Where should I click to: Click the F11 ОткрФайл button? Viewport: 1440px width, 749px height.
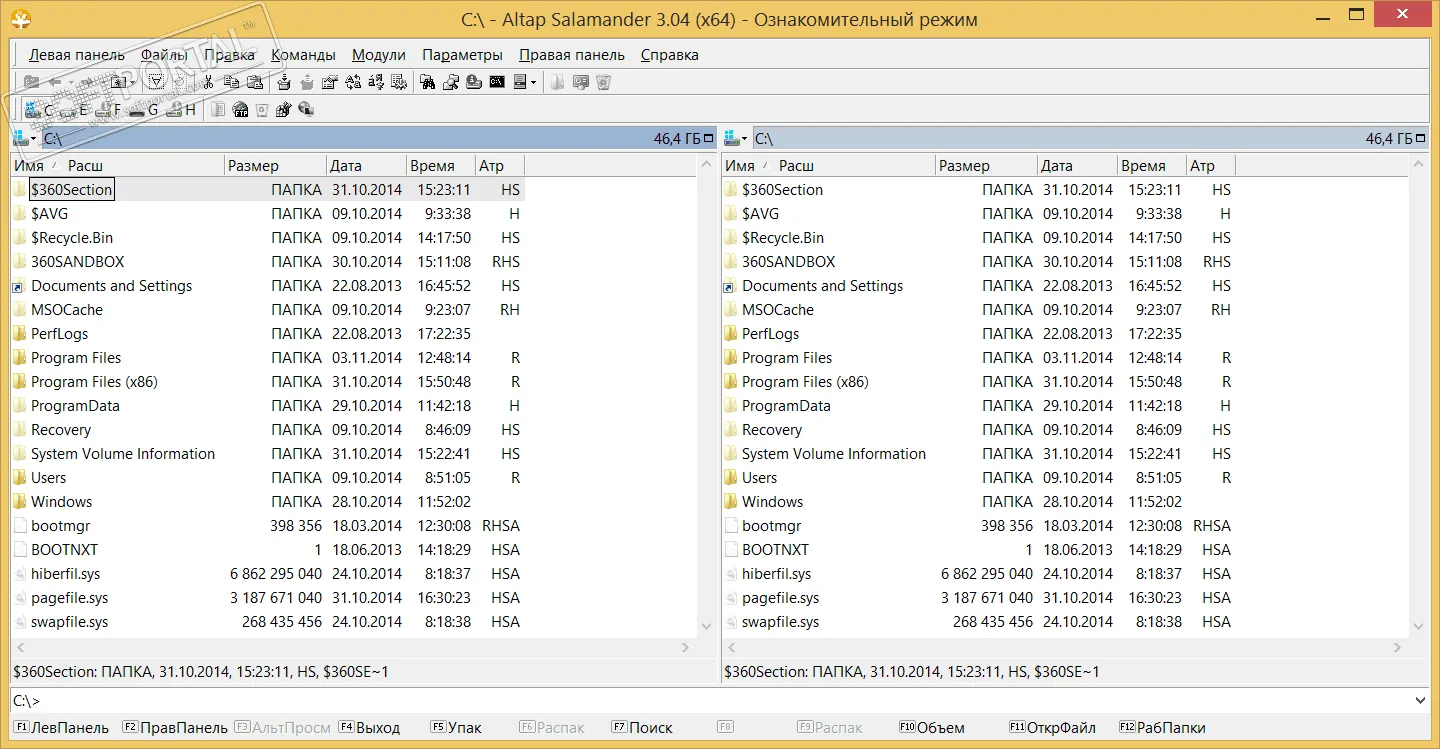click(1052, 728)
